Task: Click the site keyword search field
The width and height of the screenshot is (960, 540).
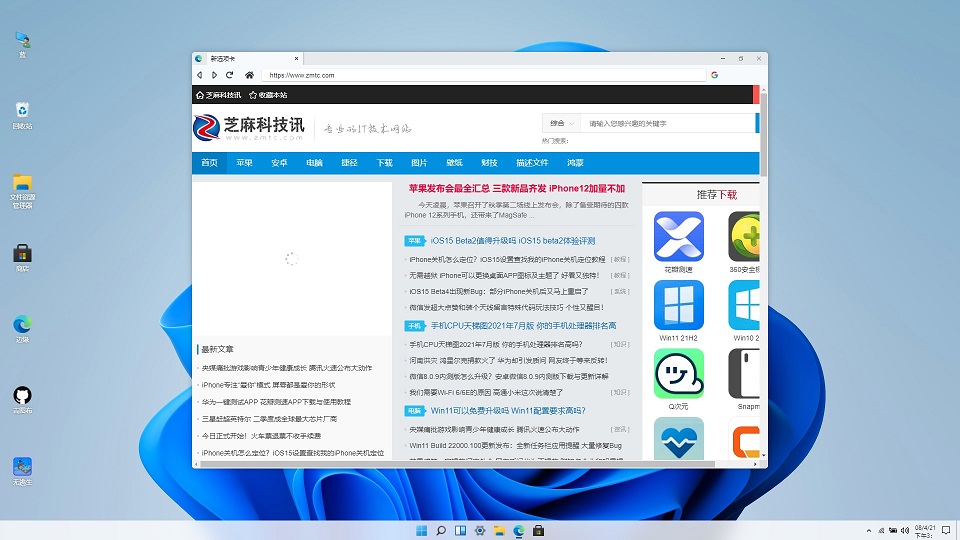Action: point(667,123)
